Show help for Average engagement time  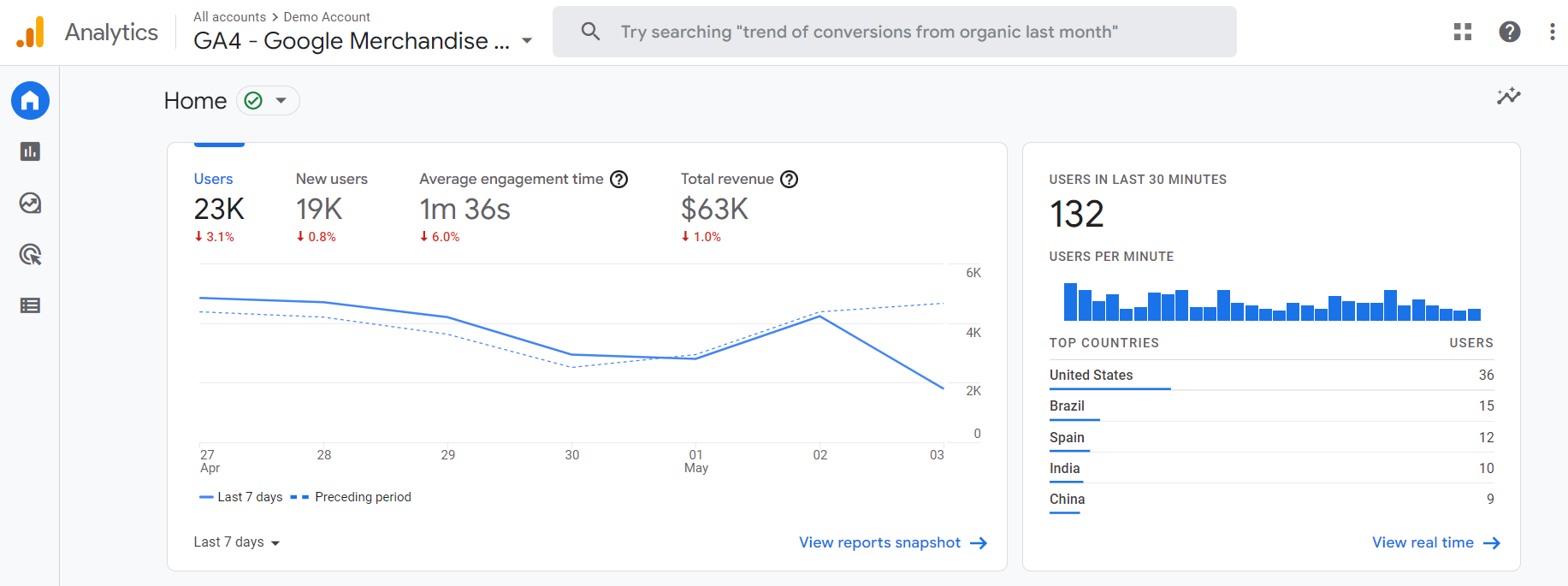click(x=618, y=179)
